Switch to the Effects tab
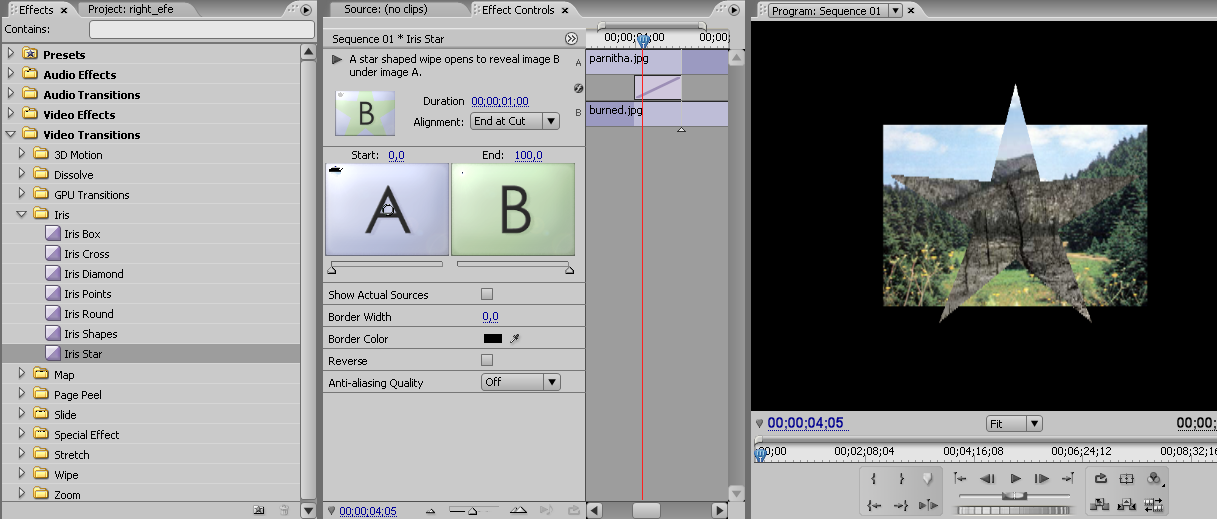This screenshot has width=1217, height=519. 38,10
